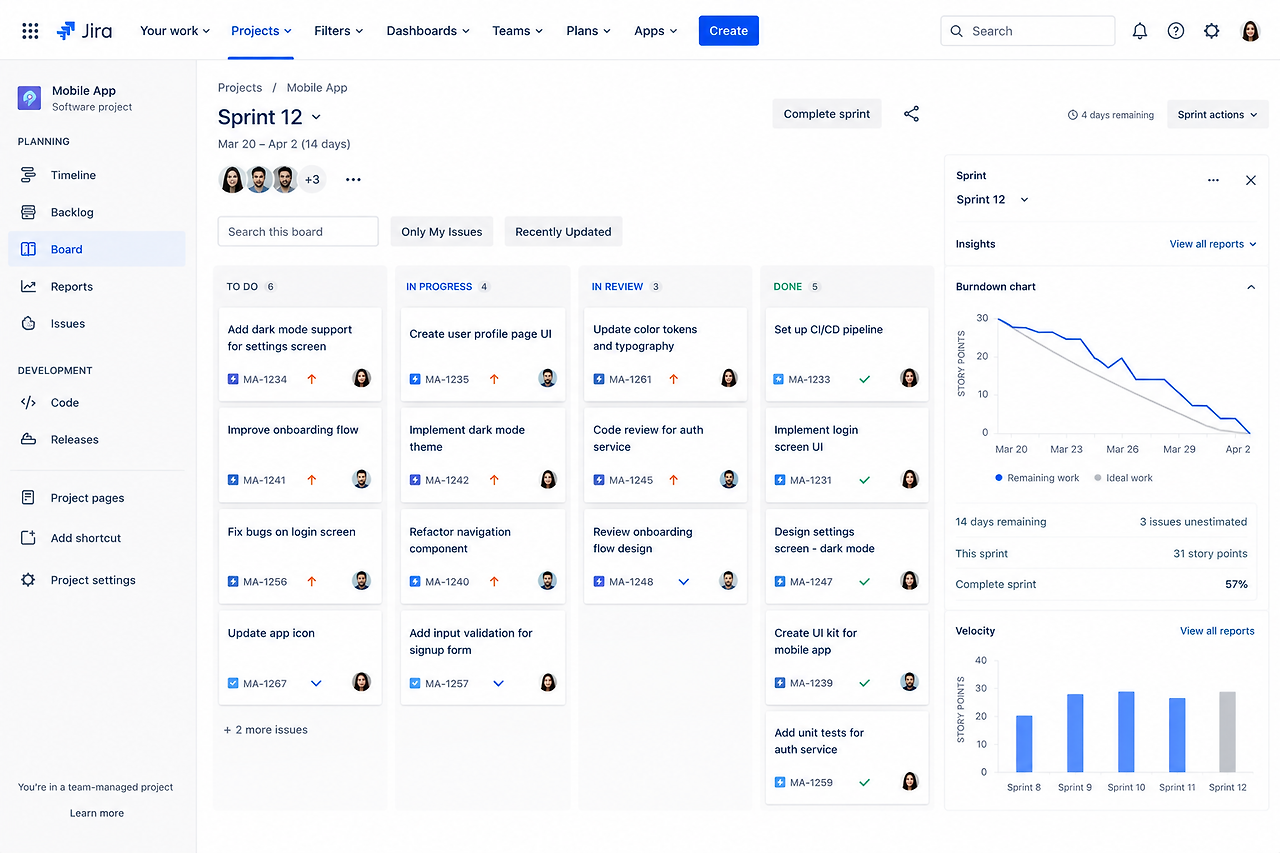This screenshot has width=1280, height=853.
Task: Click View all reports in Insights
Action: (1213, 244)
